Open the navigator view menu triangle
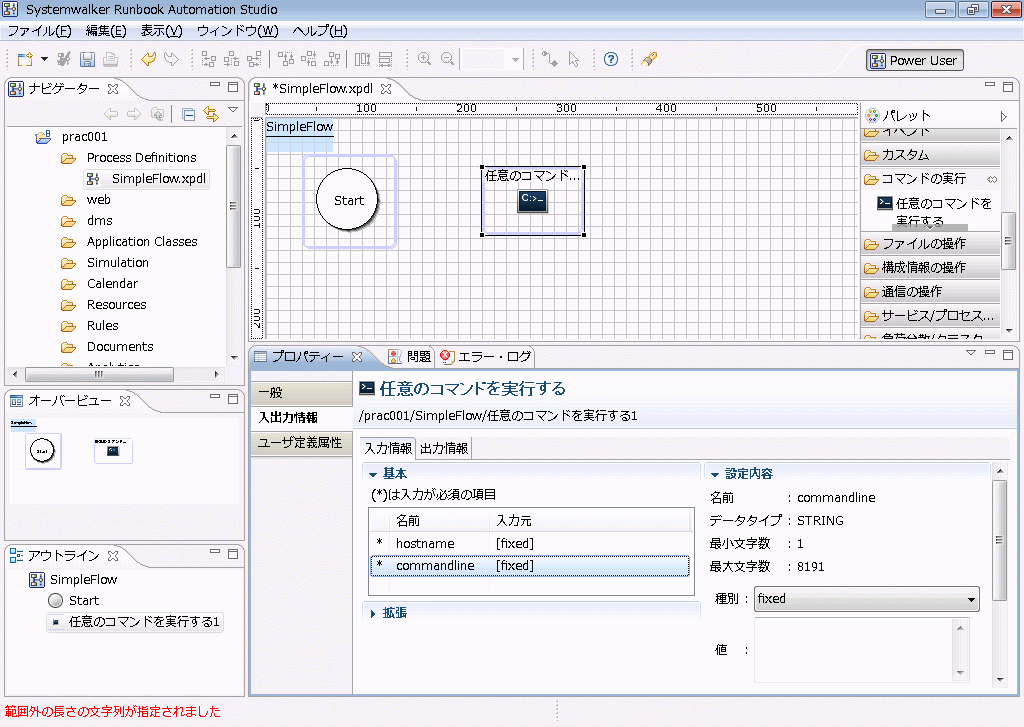 (233, 110)
